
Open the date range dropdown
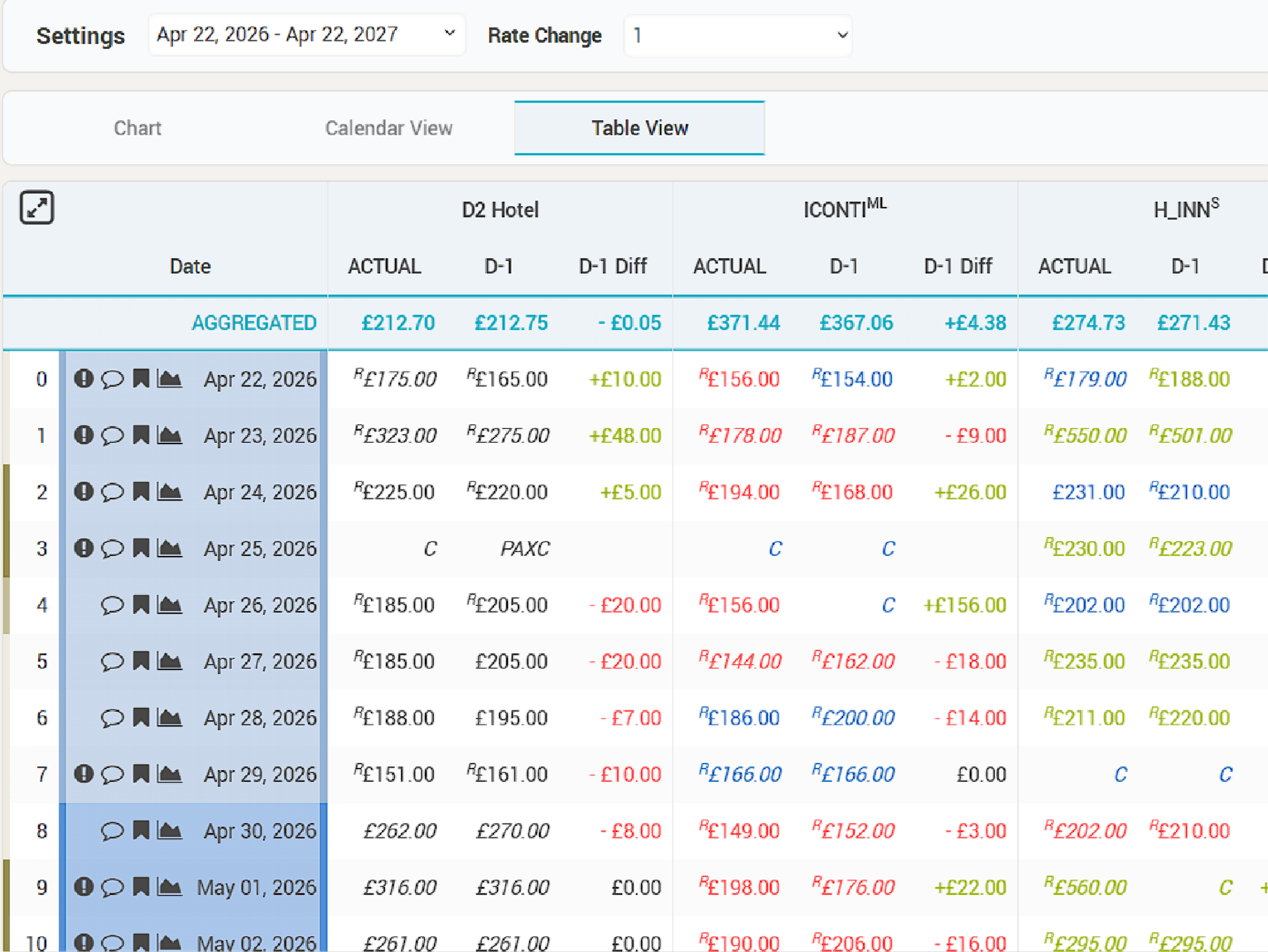pyautogui.click(x=307, y=35)
